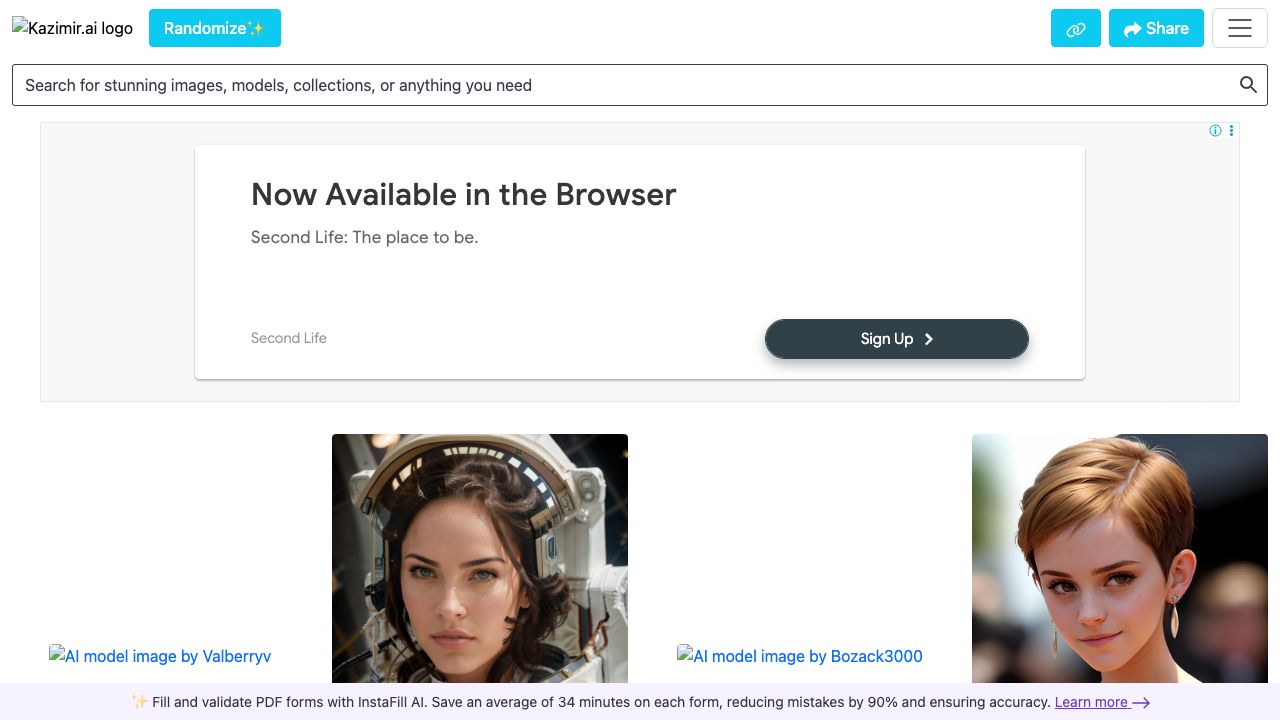Open the ad options three-dot menu
The image size is (1280, 720).
coord(1231,131)
